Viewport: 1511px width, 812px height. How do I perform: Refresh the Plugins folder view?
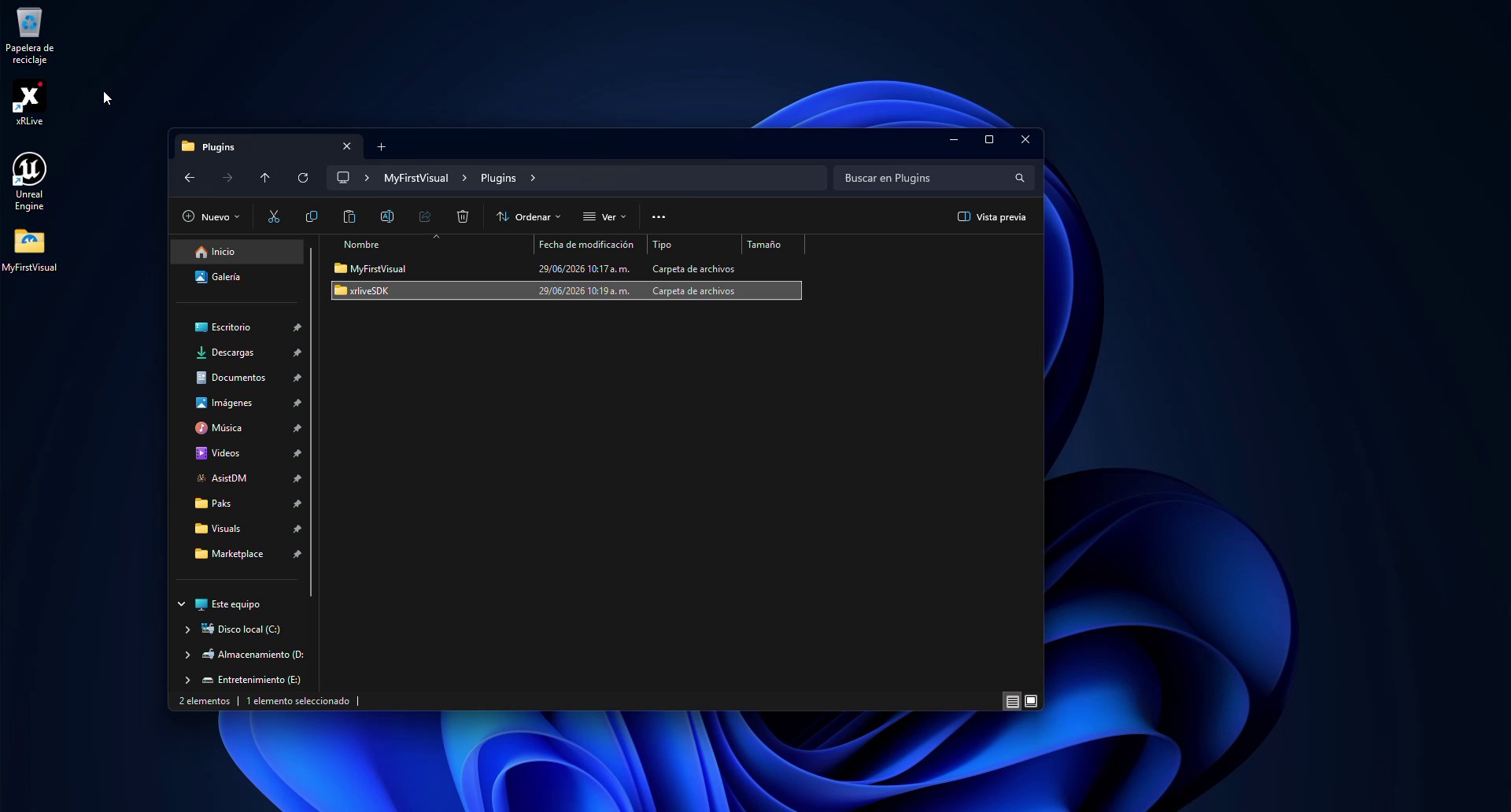tap(303, 178)
